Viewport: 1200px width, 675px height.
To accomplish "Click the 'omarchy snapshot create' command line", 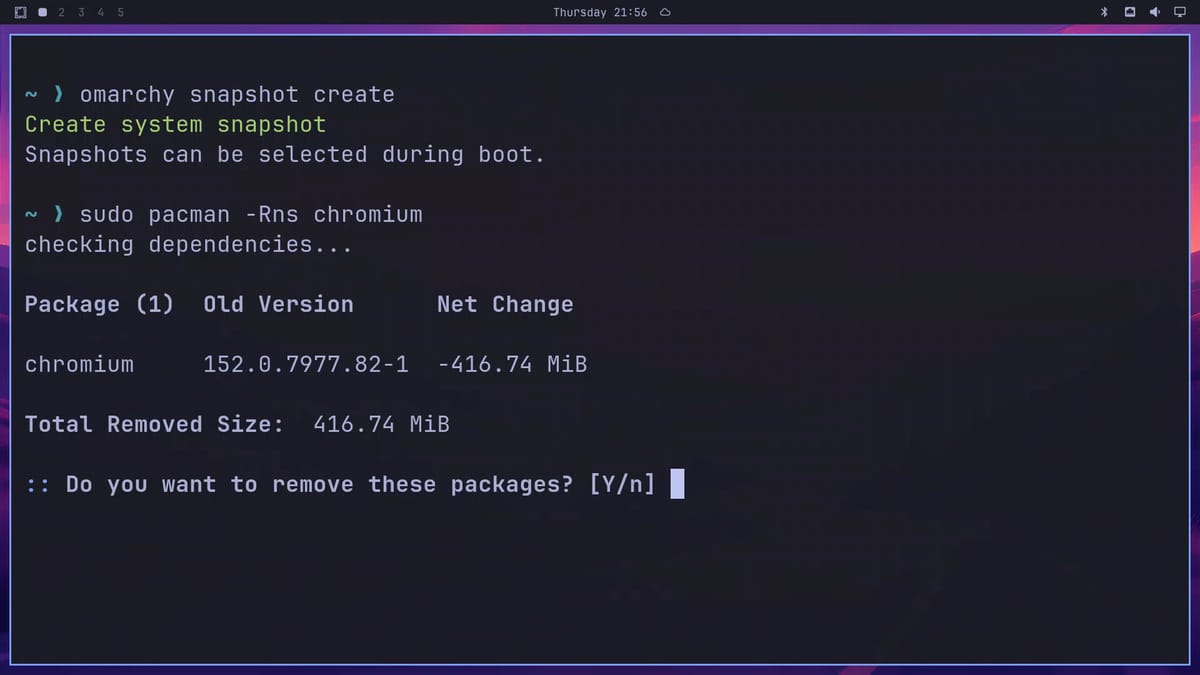I will (237, 94).
